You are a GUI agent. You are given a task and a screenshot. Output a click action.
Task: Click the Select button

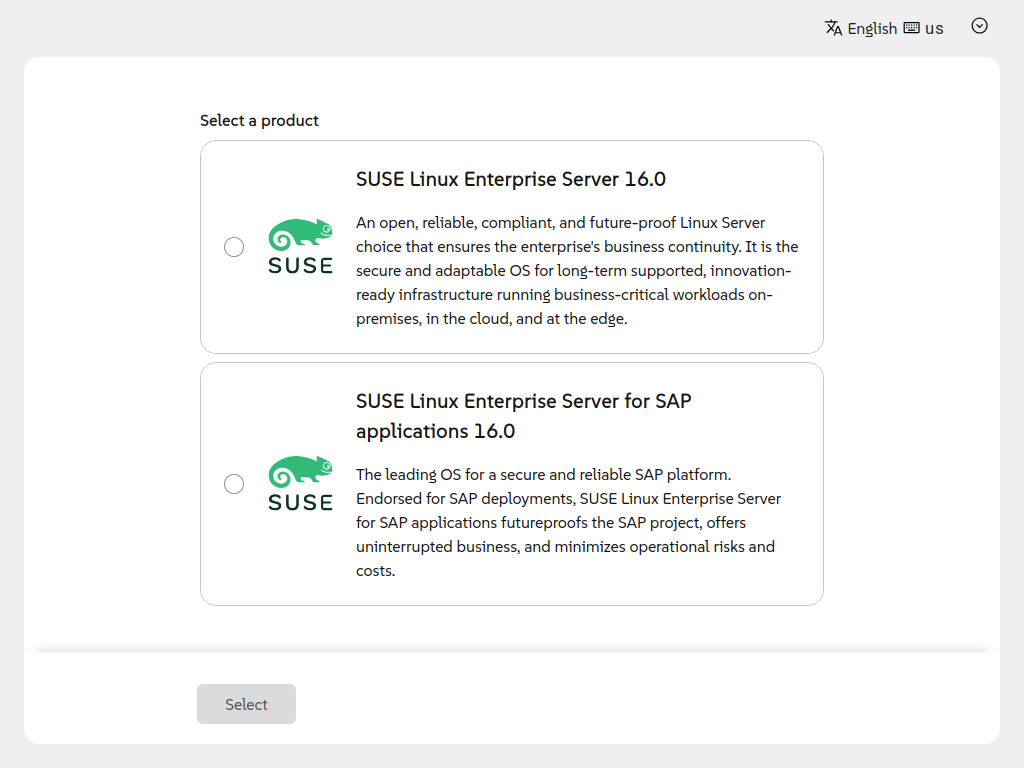(246, 704)
